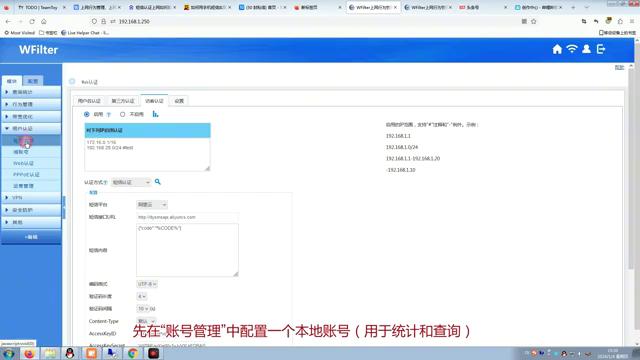Open the authentication method dropdown

[131, 182]
